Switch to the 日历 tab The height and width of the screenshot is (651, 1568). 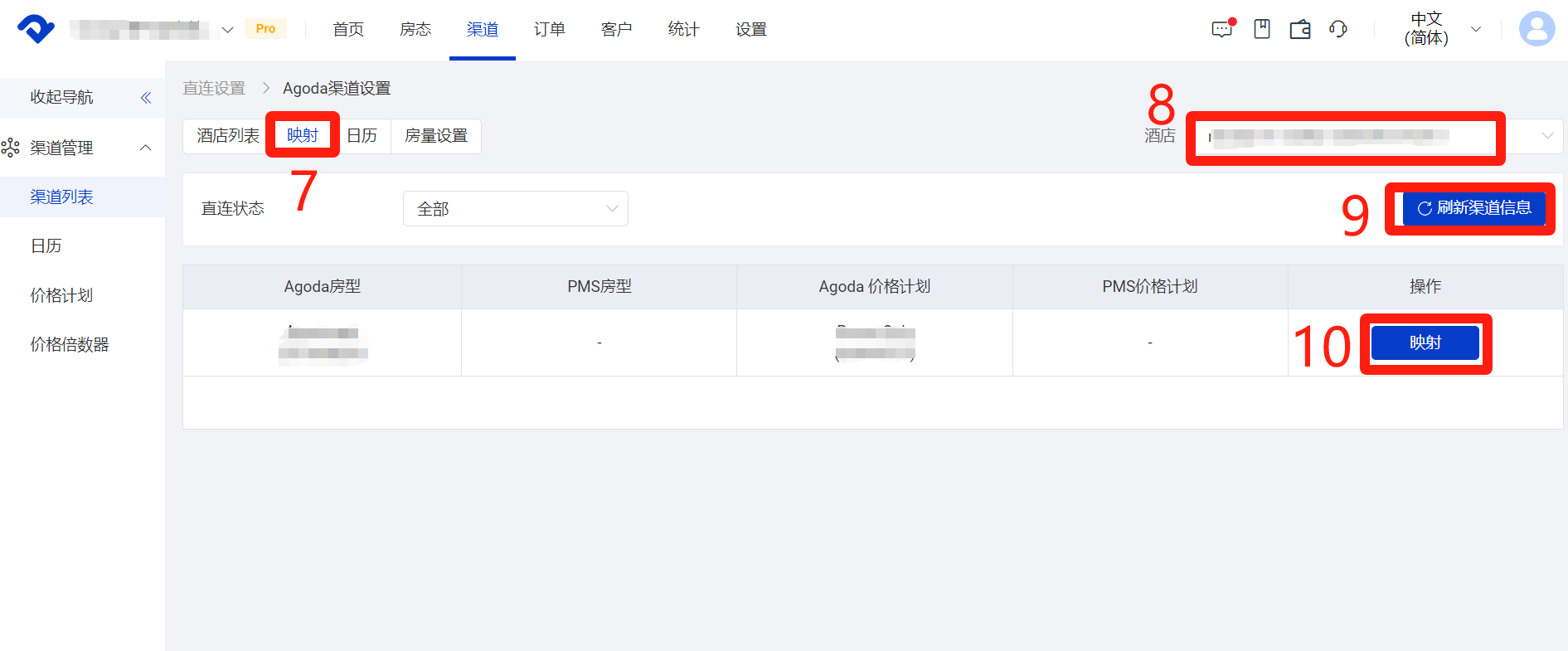point(362,136)
